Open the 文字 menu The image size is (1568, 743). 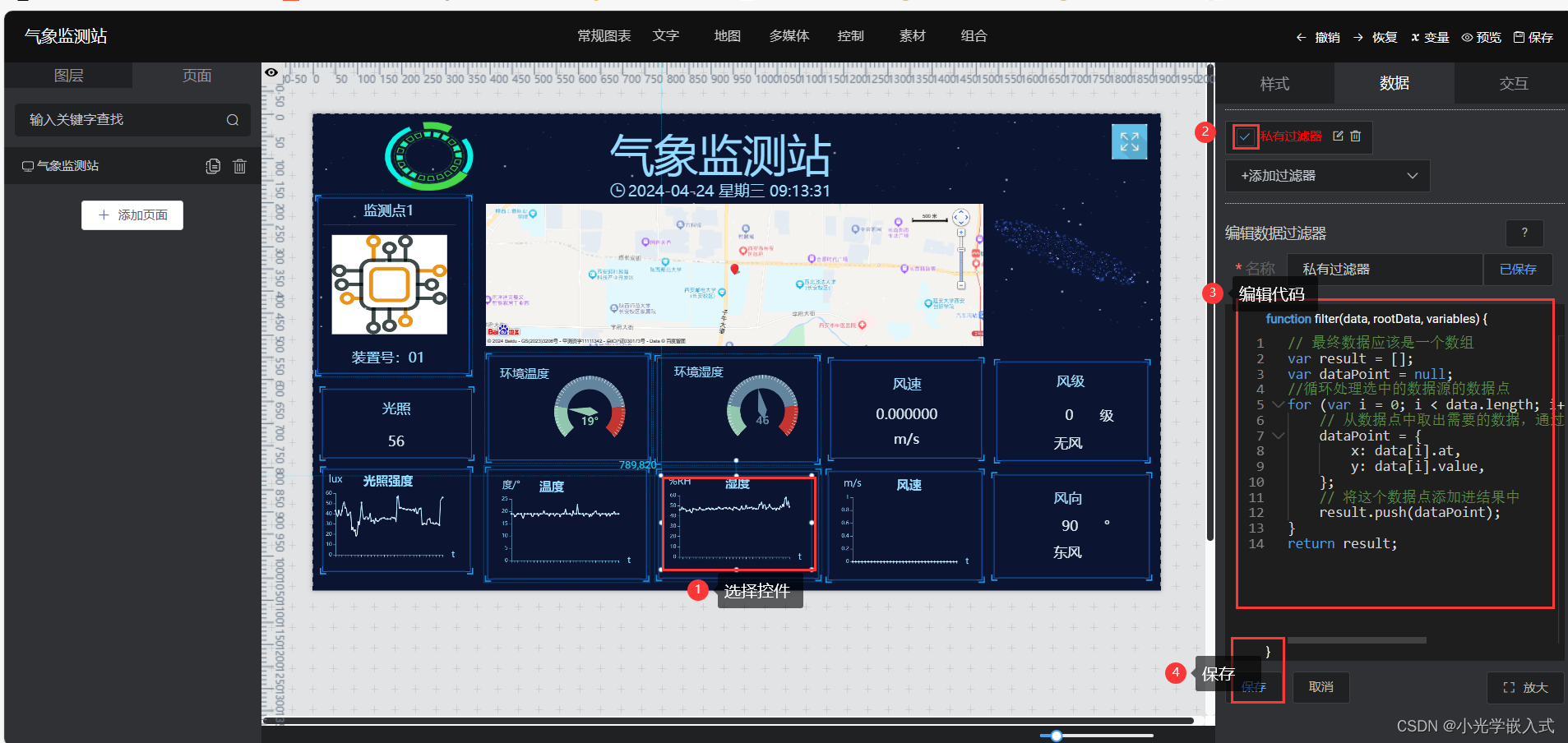tap(666, 36)
